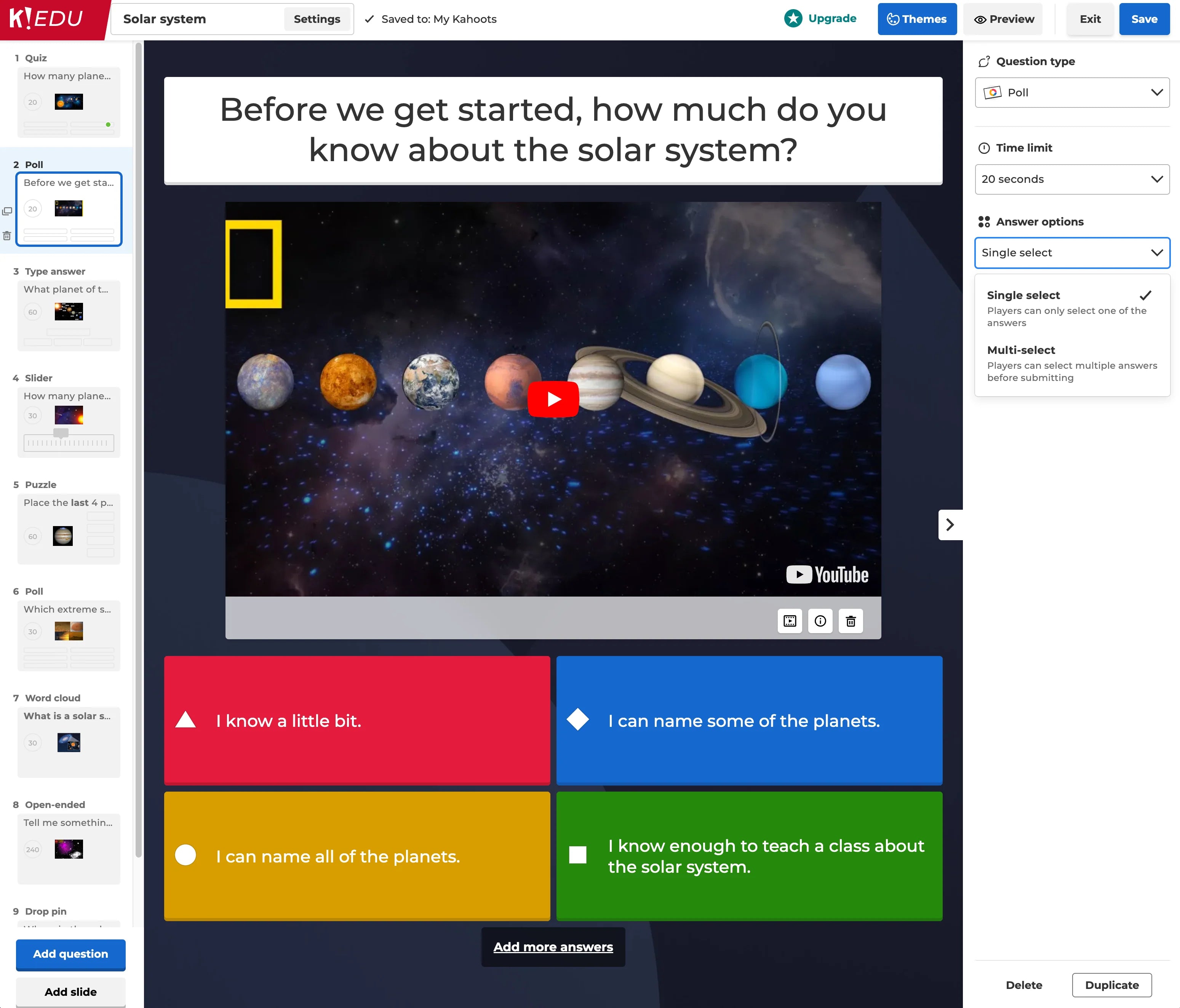The image size is (1180, 1008).
Task: Open the Themes panel
Action: pos(917,19)
